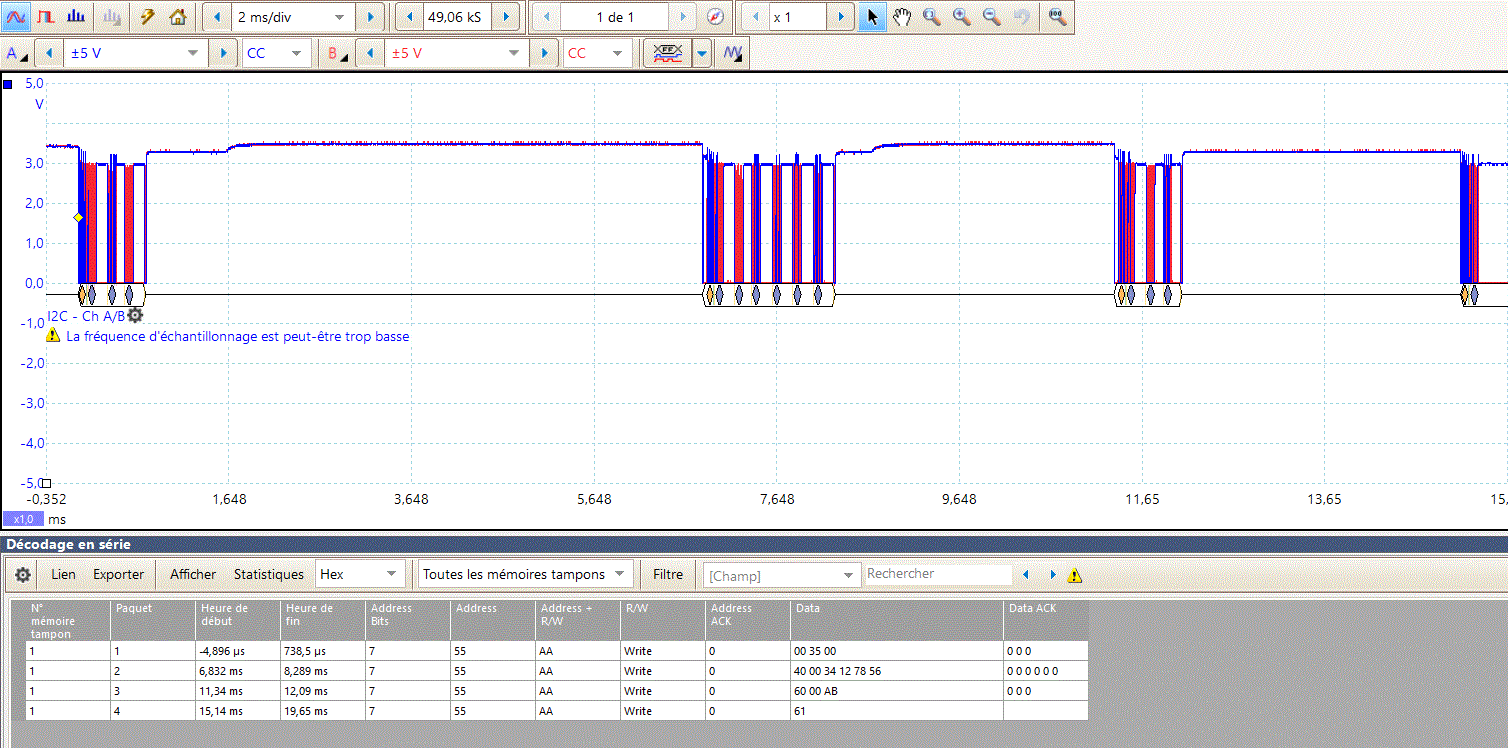1508x748 pixels.
Task: Open 'Toutes les mémoires tampons' dropdown
Action: 525,574
